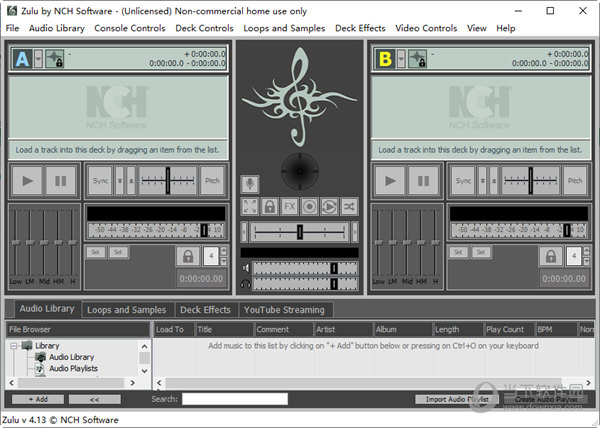Toggle Sync on Deck B
This screenshot has width=600, height=428.
(x=463, y=181)
